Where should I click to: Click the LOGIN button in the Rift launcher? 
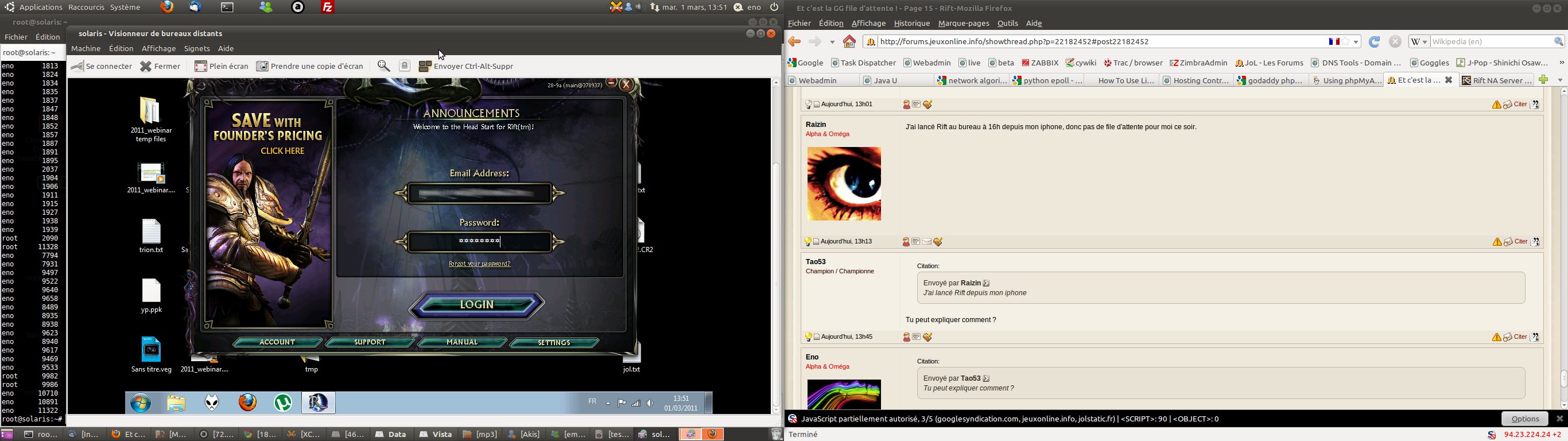pyautogui.click(x=476, y=304)
